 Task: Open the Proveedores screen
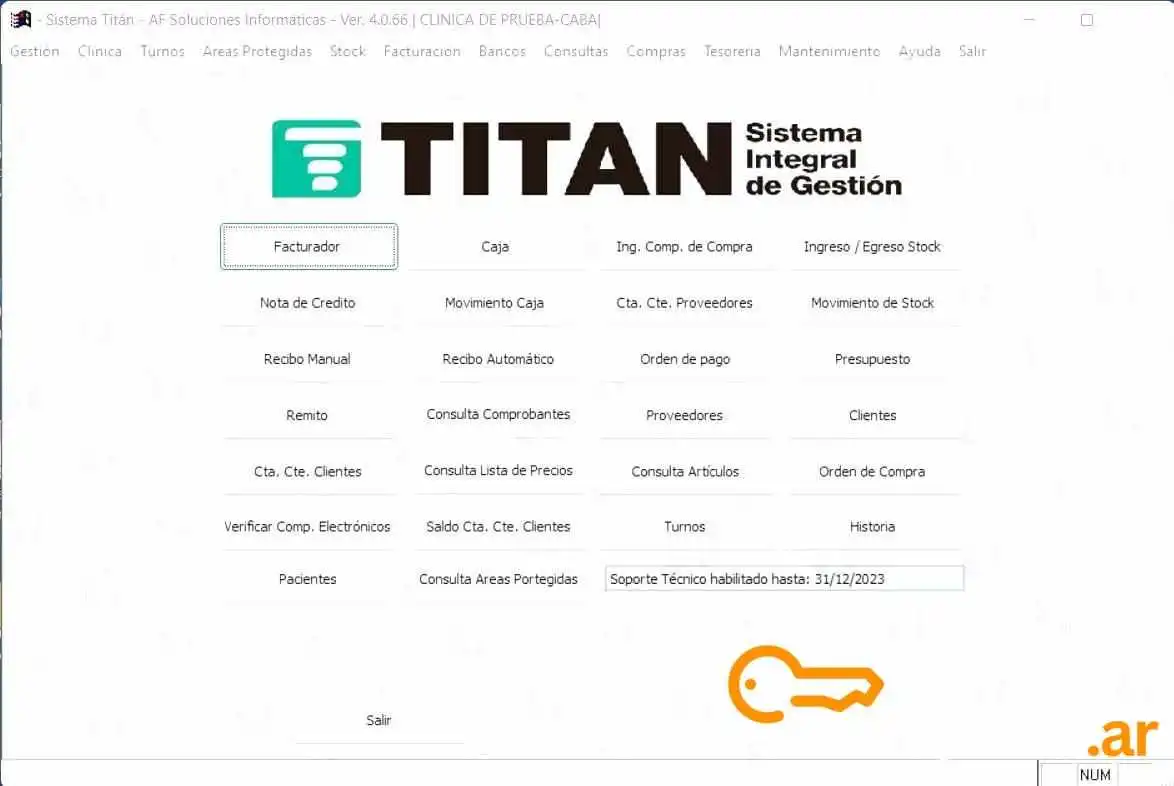click(685, 415)
